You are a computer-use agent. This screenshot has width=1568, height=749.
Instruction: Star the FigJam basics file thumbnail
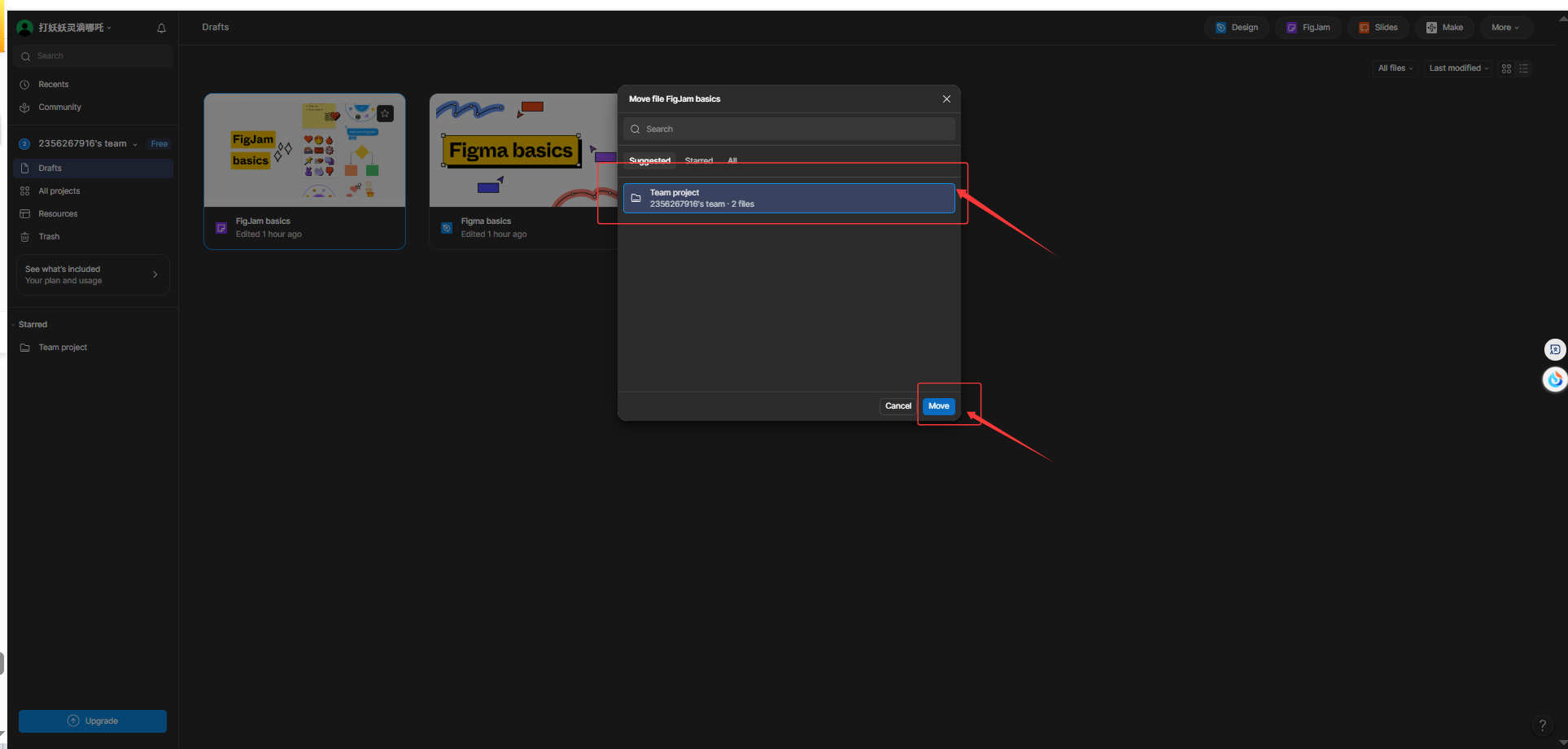(x=386, y=113)
